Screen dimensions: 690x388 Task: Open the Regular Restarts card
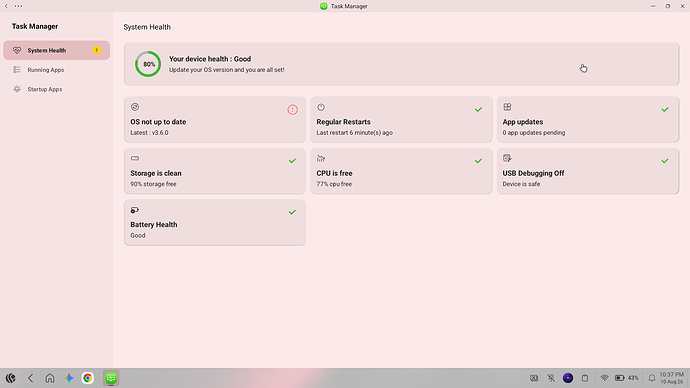[401, 120]
